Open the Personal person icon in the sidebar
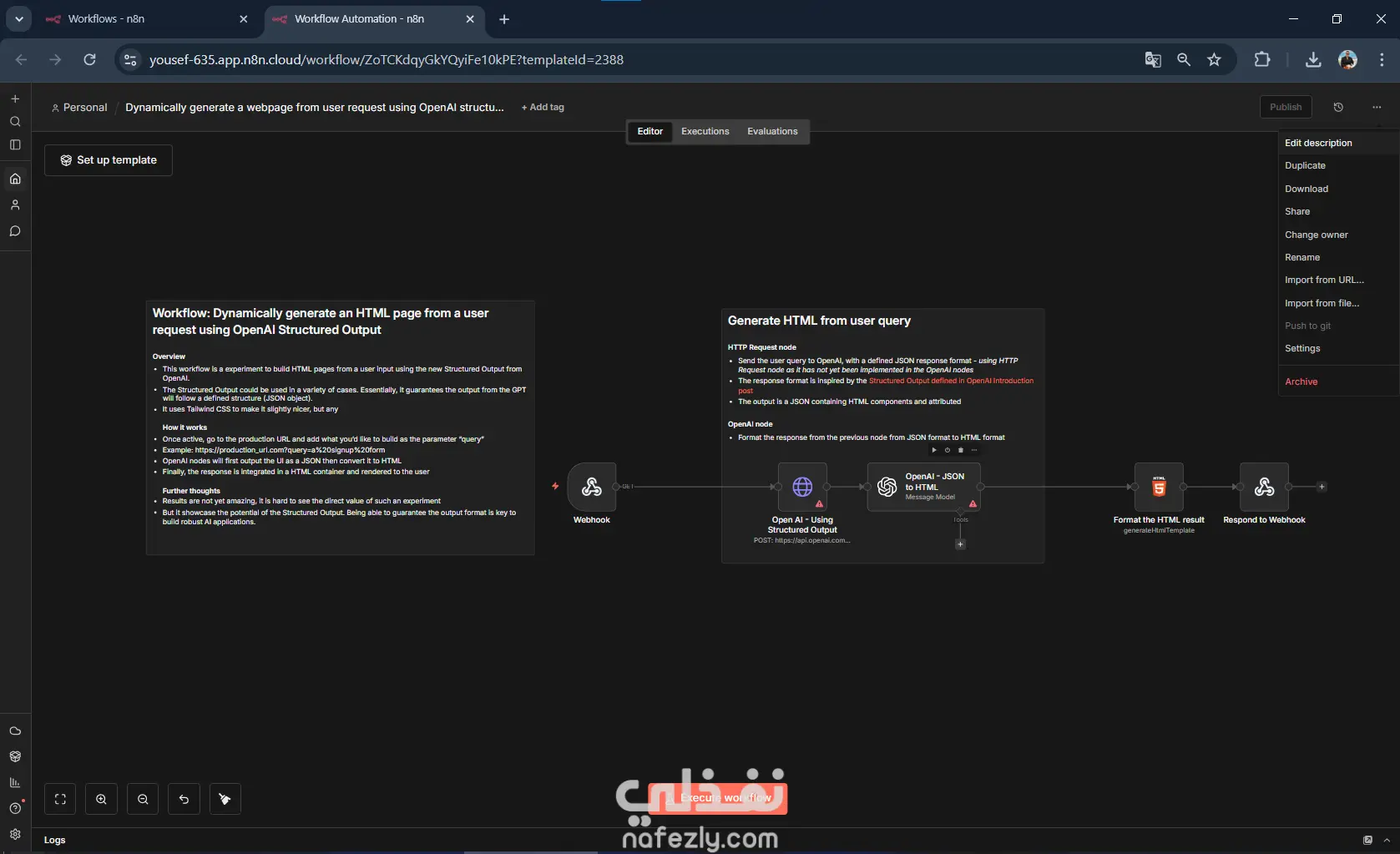Image resolution: width=1400 pixels, height=854 pixels. (15, 205)
